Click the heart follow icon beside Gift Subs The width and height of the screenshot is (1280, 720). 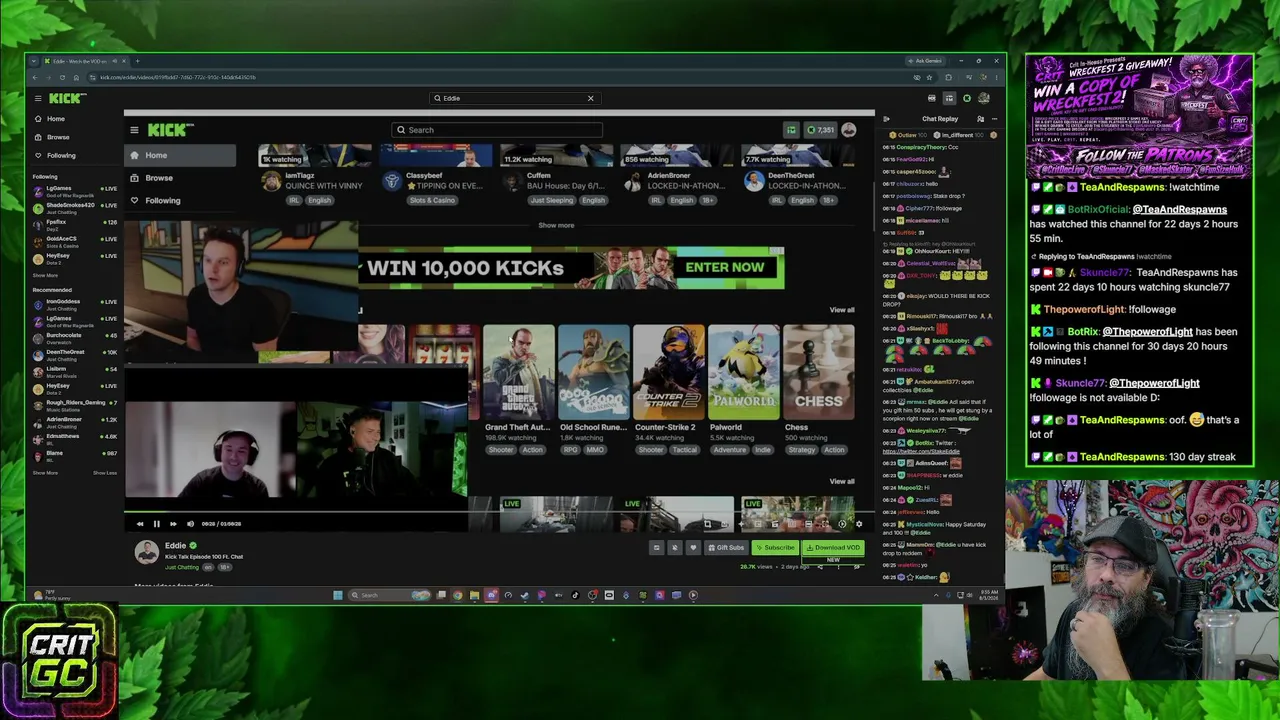692,548
